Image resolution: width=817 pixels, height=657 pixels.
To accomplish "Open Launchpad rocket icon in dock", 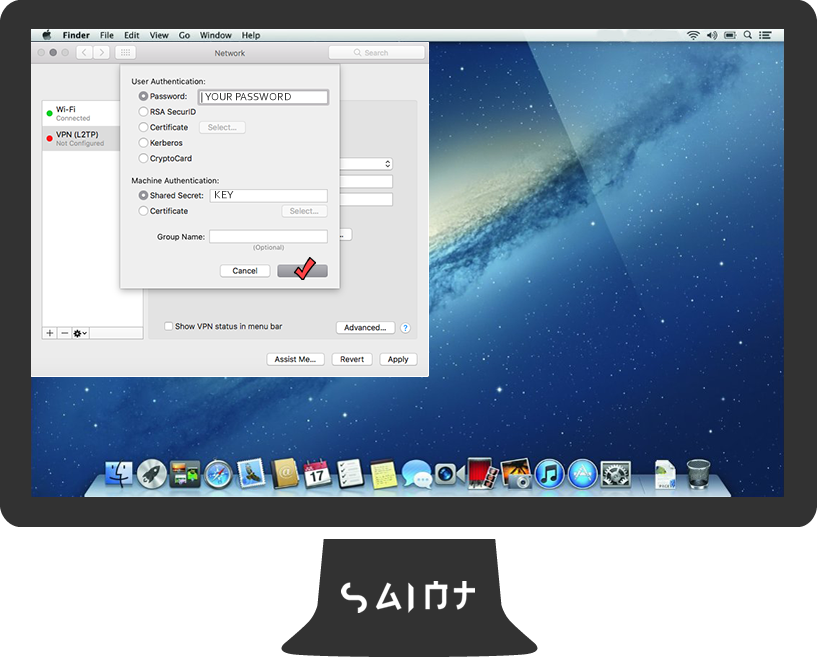I will (x=152, y=473).
